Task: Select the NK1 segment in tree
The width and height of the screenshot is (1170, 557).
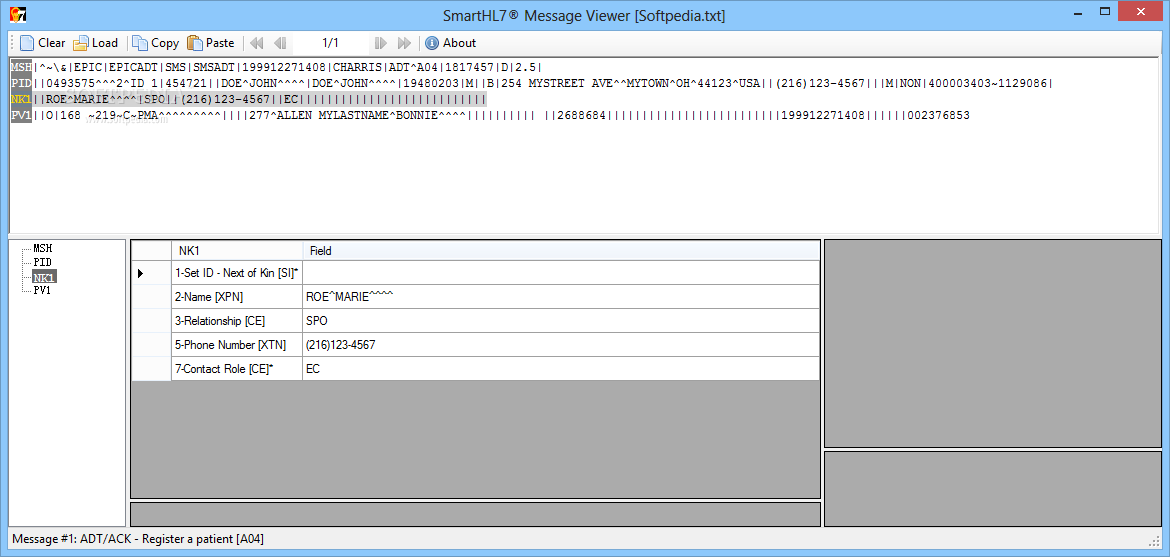Action: tap(44, 276)
